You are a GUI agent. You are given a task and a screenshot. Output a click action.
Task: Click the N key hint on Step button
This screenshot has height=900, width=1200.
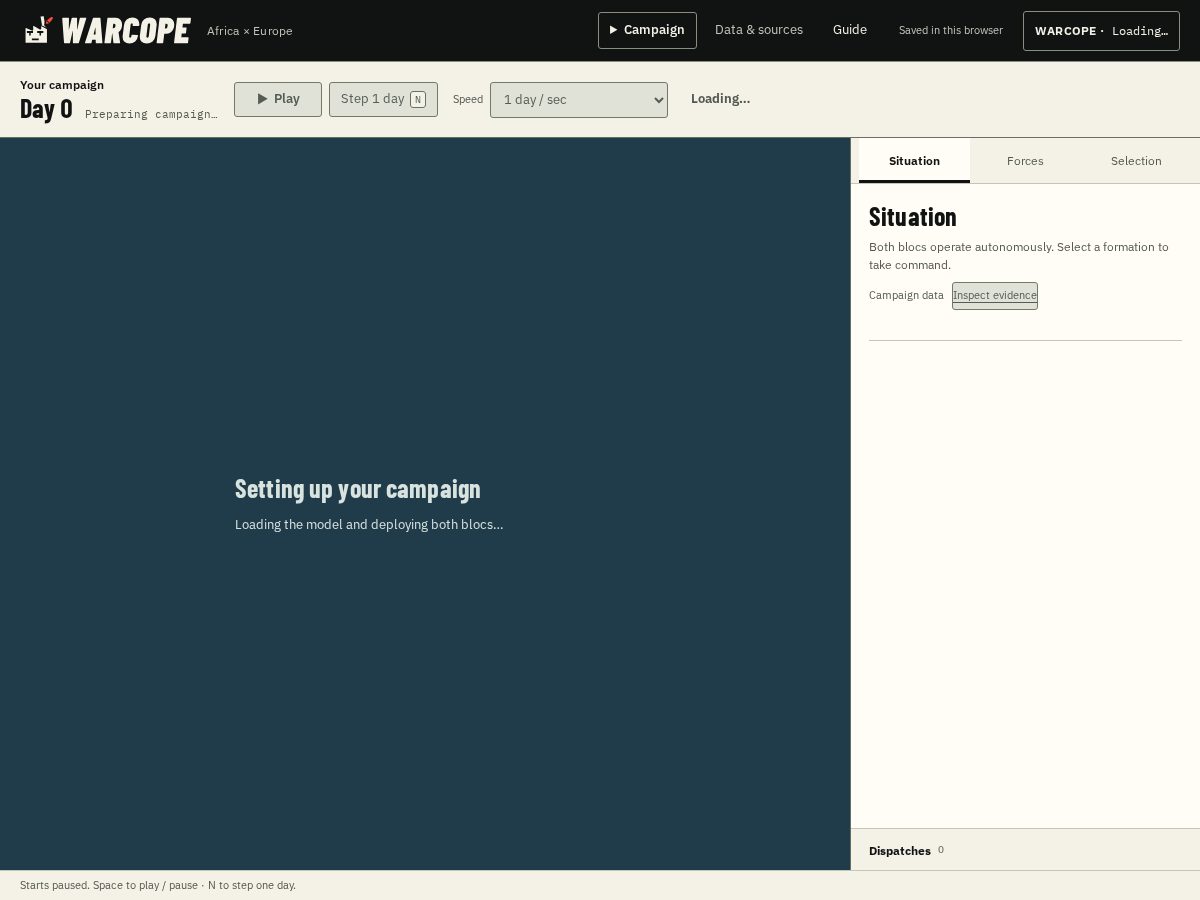pos(418,99)
